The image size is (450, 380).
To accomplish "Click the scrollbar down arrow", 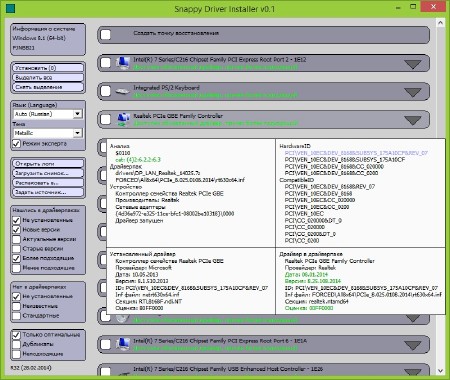I will click(440, 371).
